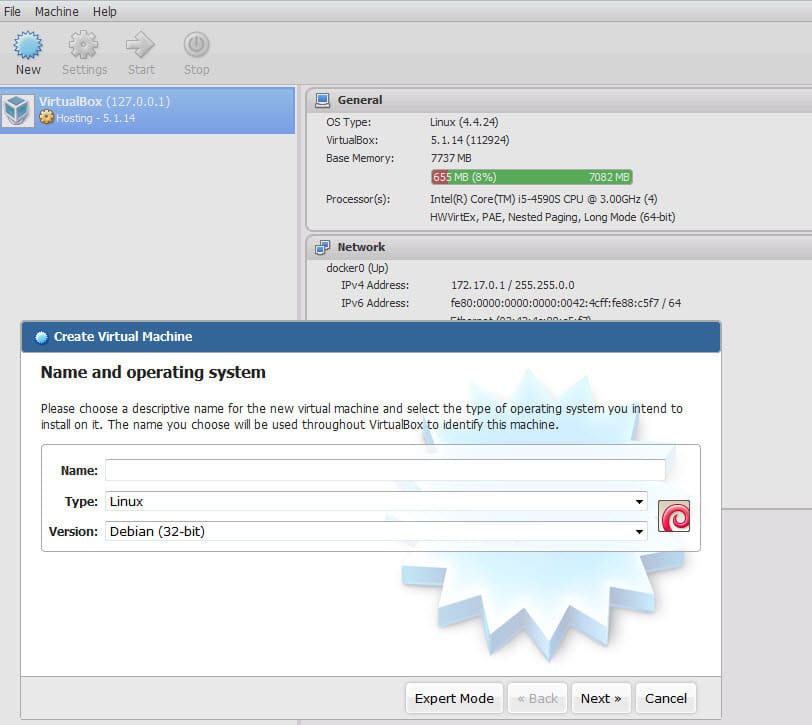Click the memory usage bar showing 655 MB

click(531, 177)
